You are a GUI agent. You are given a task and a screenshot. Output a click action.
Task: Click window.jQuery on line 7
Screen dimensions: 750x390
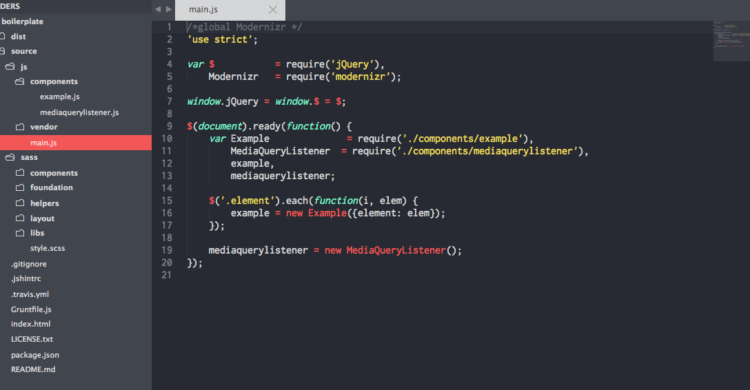[x=222, y=101]
